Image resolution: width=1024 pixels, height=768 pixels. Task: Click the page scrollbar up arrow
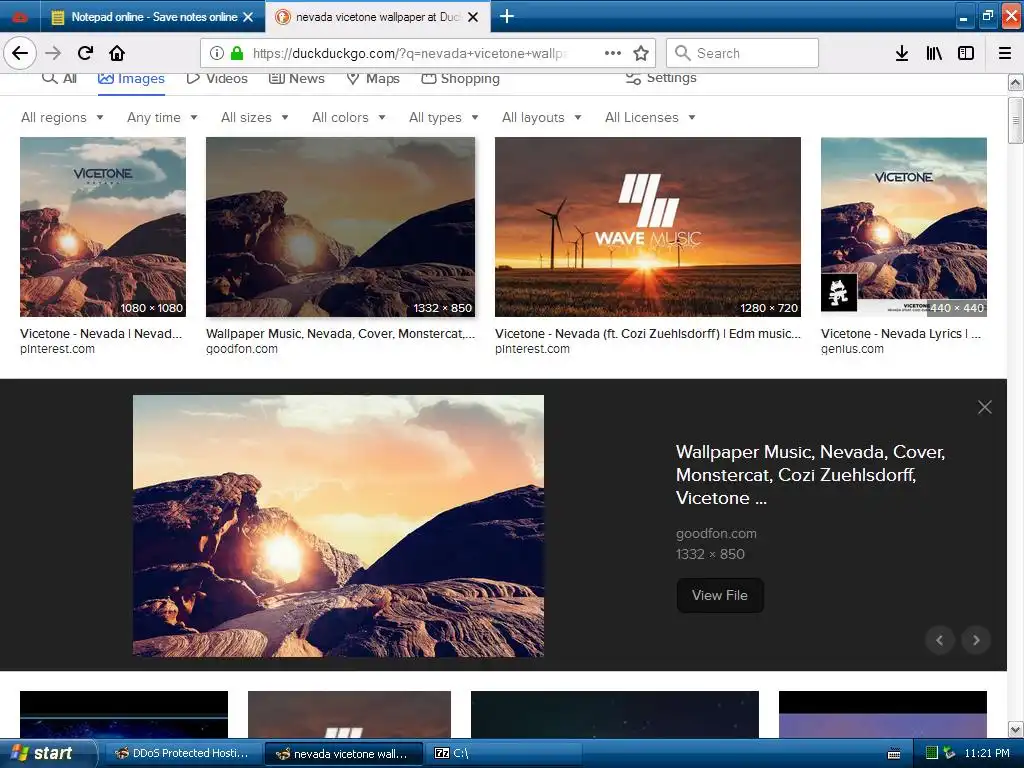click(x=1015, y=82)
